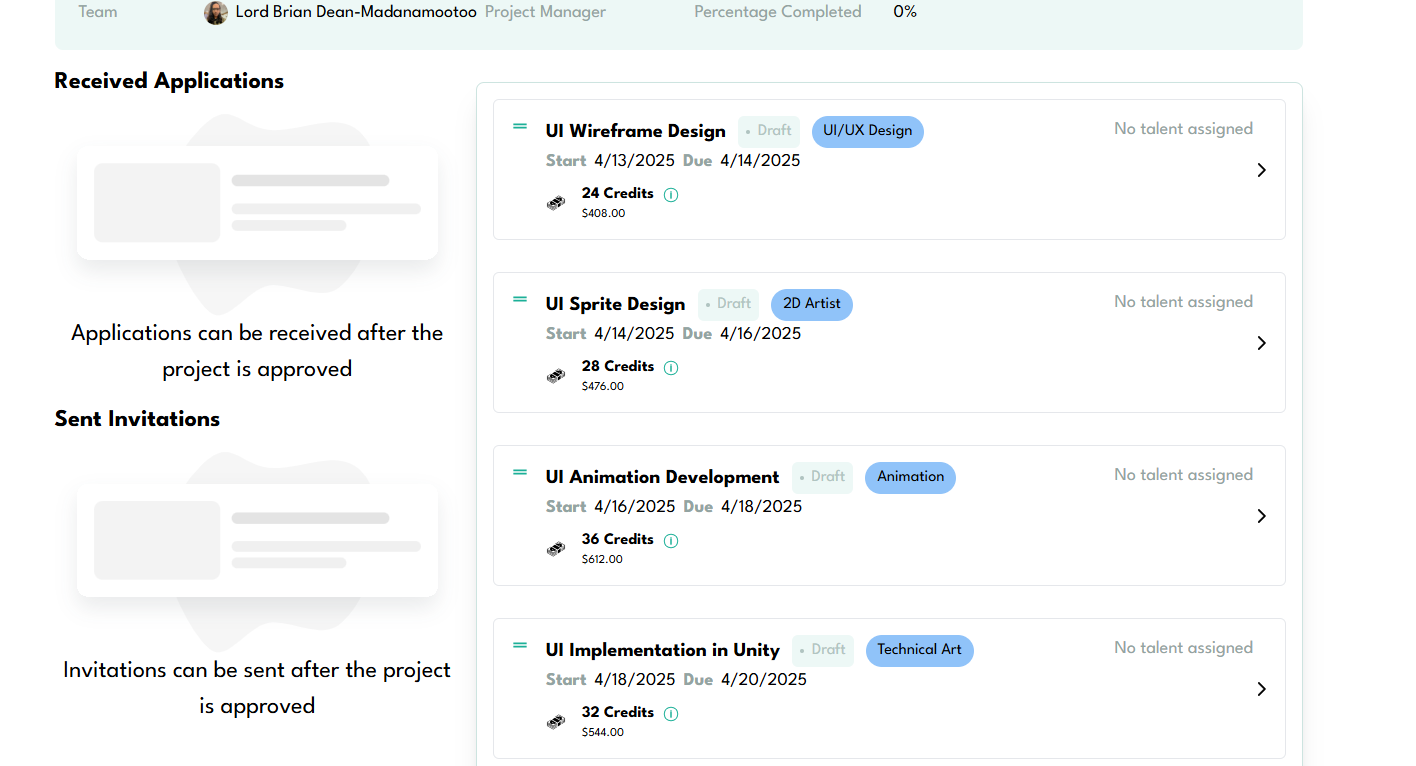Select the UI Sprite Design title

click(x=616, y=304)
